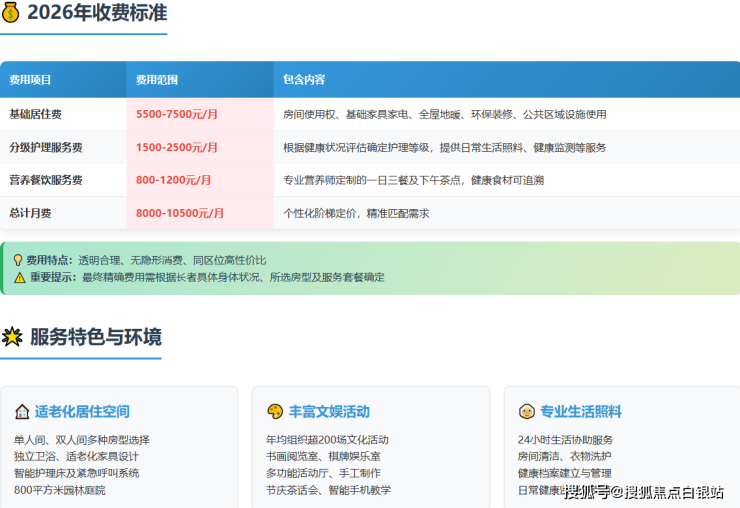
Task: Click the 服务特色与环境 section title
Action: pos(96,337)
